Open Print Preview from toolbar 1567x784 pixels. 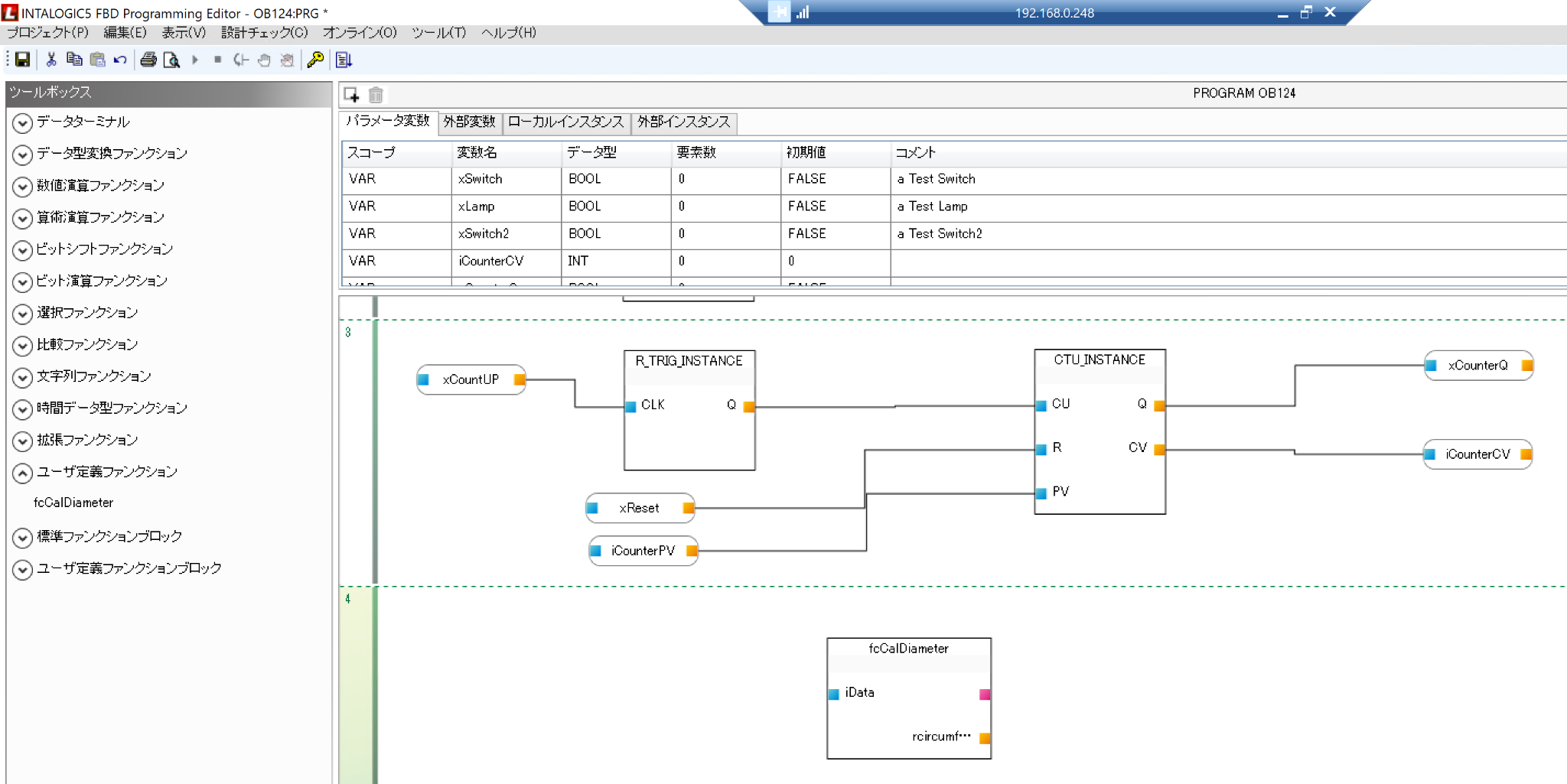point(171,60)
